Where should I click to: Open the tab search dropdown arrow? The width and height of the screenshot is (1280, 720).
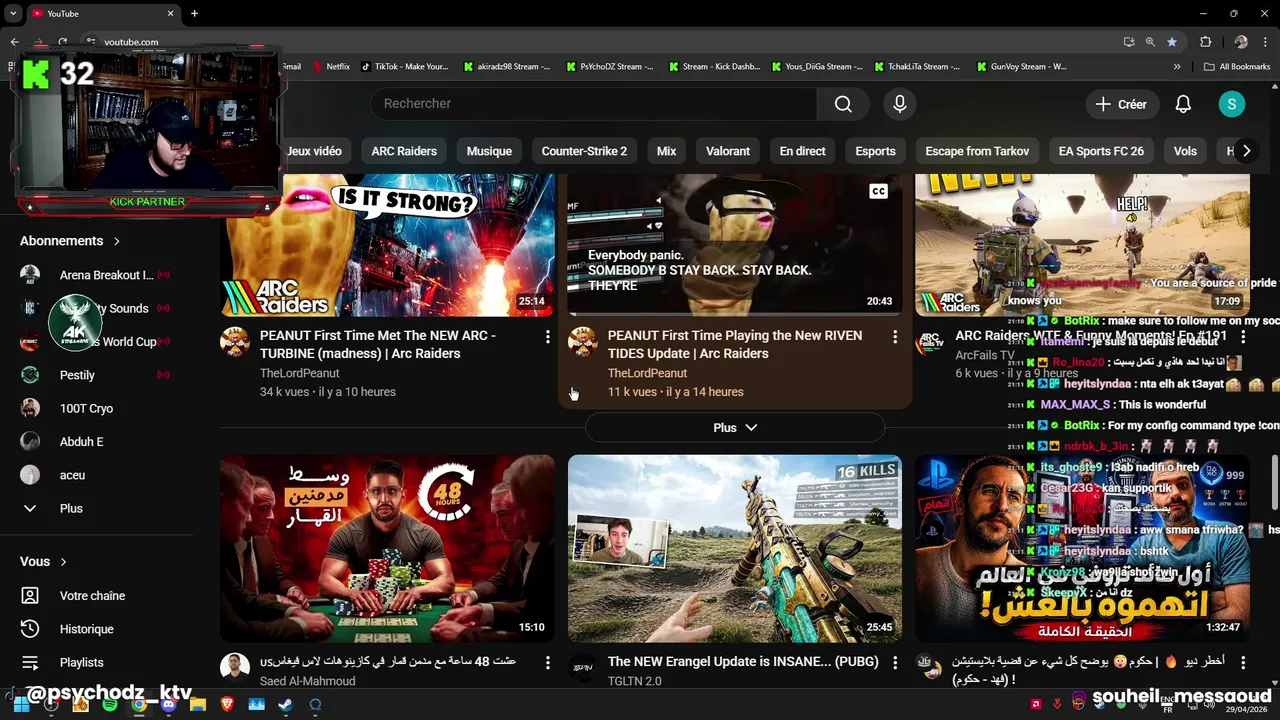click(x=13, y=14)
